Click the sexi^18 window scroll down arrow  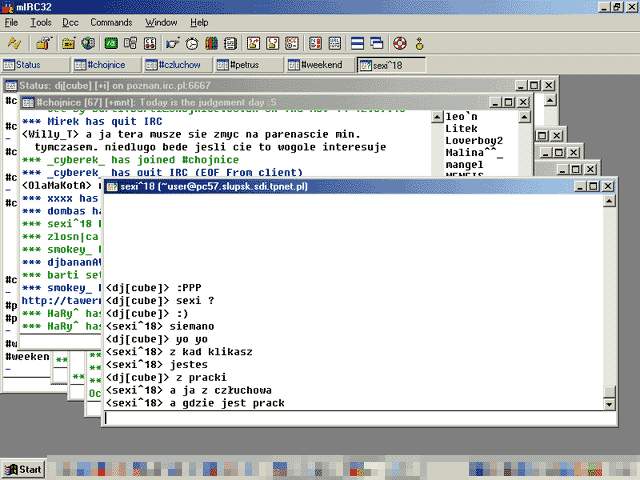click(609, 404)
